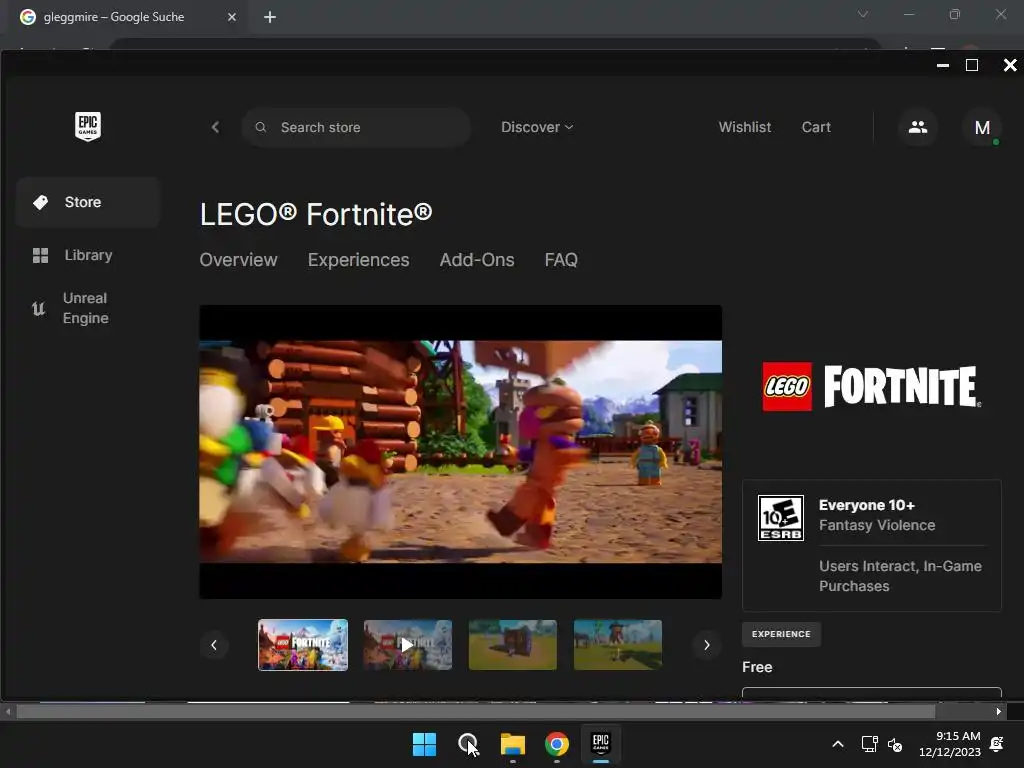
Task: Open the friends list icon
Action: point(918,127)
